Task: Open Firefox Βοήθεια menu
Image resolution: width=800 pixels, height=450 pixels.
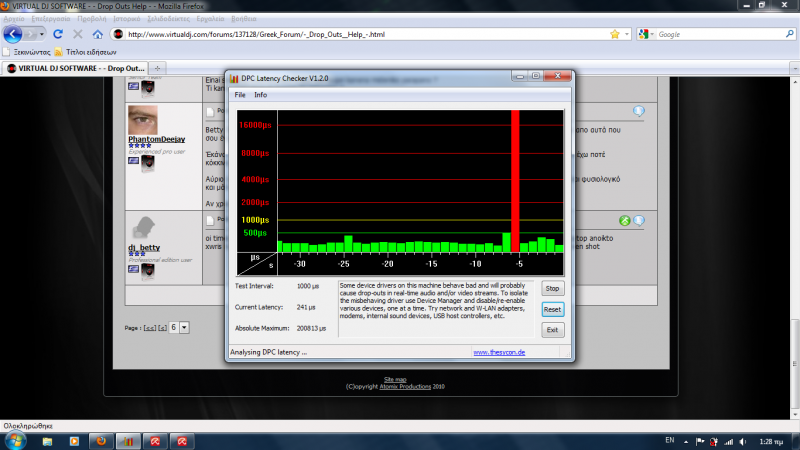Action: click(x=244, y=19)
